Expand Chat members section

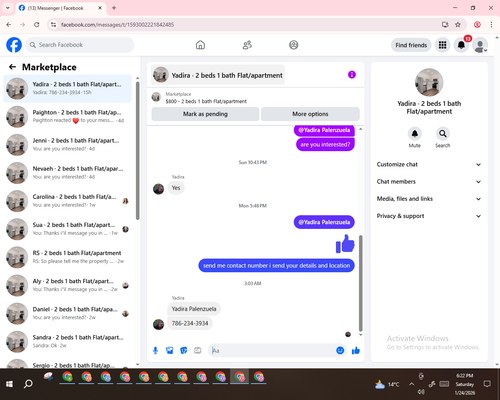pyautogui.click(x=429, y=182)
